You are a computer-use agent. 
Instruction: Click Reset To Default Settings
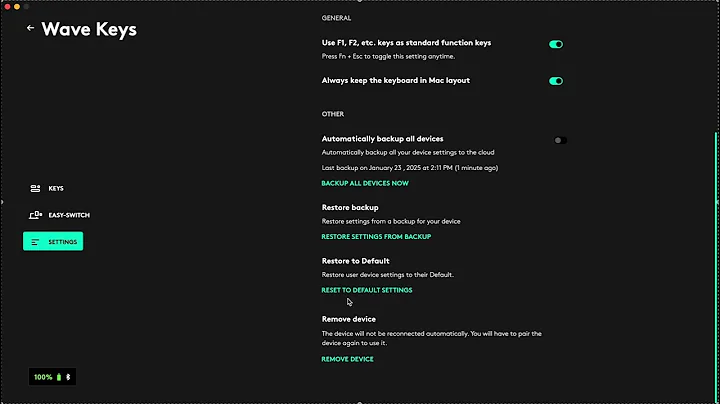(x=366, y=290)
